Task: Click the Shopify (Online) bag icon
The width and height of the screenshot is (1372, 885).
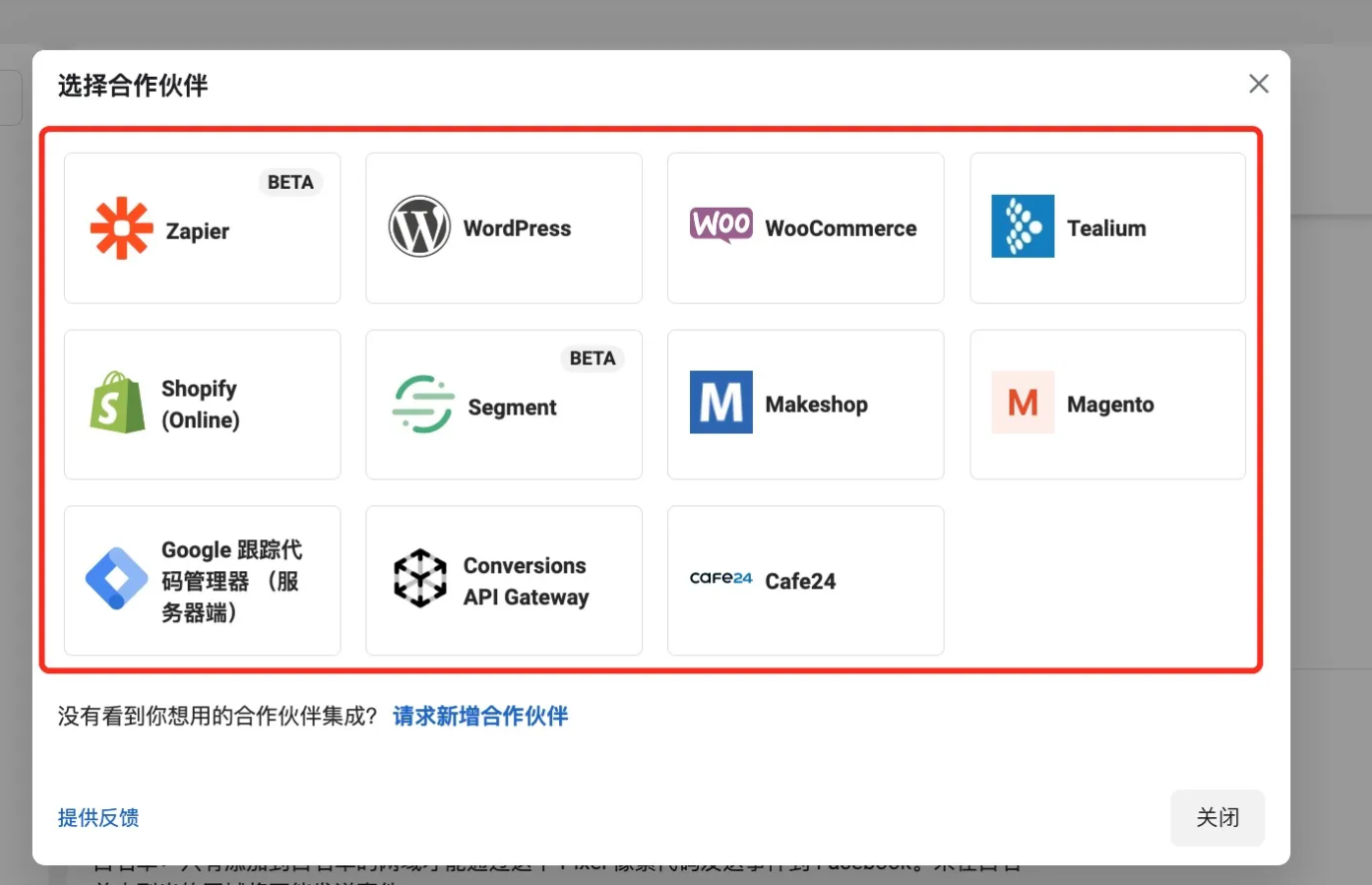Action: coord(117,404)
